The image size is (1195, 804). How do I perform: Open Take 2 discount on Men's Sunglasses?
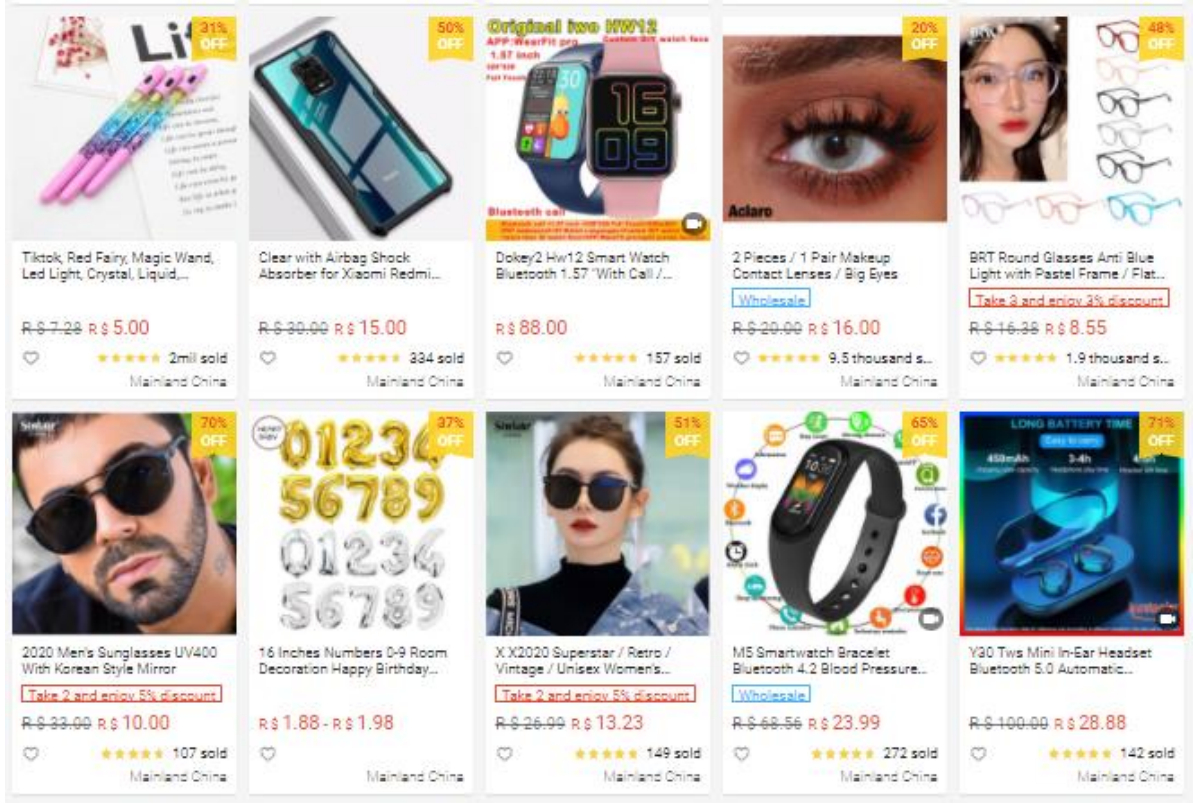[122, 694]
